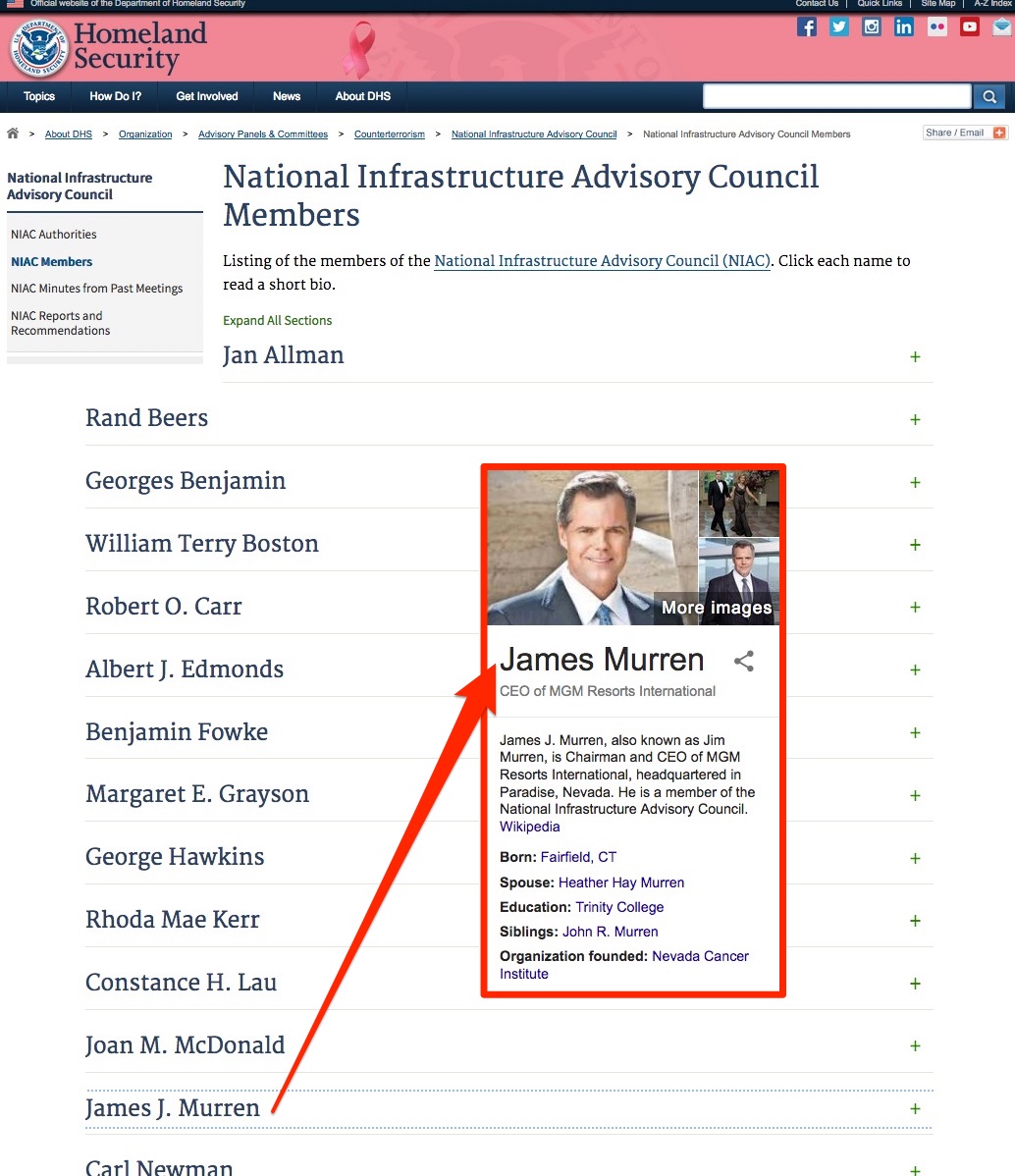
Task: Go to NIAC Reports and Recommendations
Action: click(61, 323)
